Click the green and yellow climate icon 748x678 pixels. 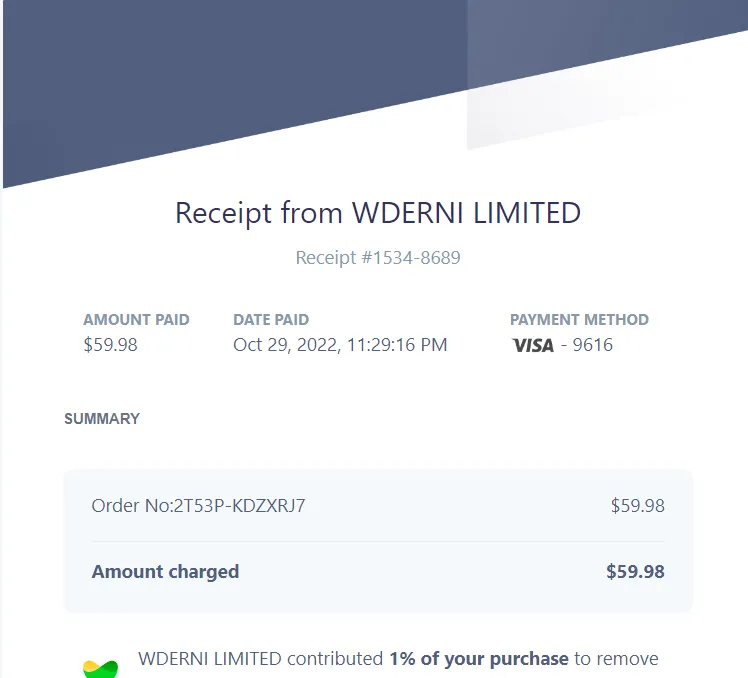100,669
